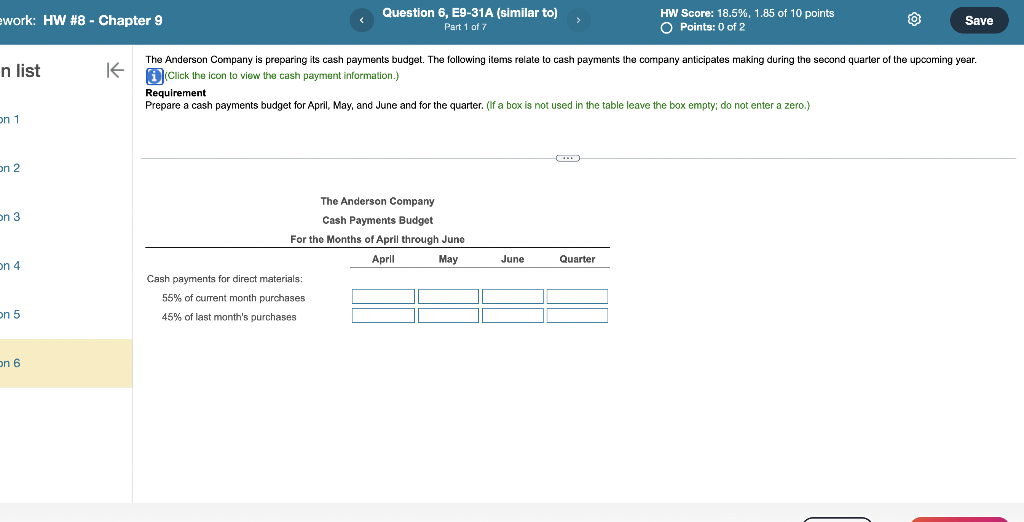Viewport: 1024px width, 522px height.
Task: Open the cash payment information icon
Action: point(154,76)
